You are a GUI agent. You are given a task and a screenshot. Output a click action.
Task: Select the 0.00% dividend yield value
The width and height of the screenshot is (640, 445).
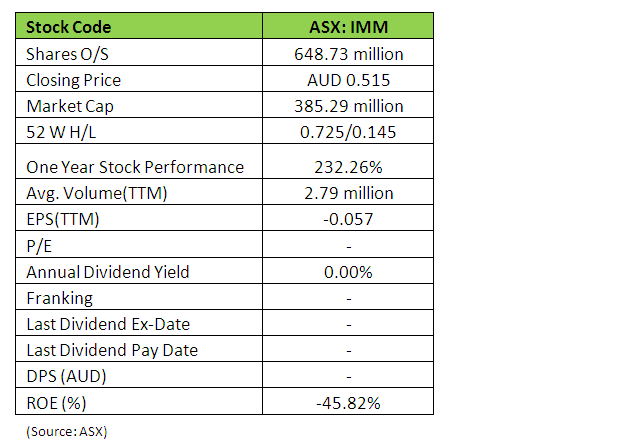pyautogui.click(x=347, y=272)
